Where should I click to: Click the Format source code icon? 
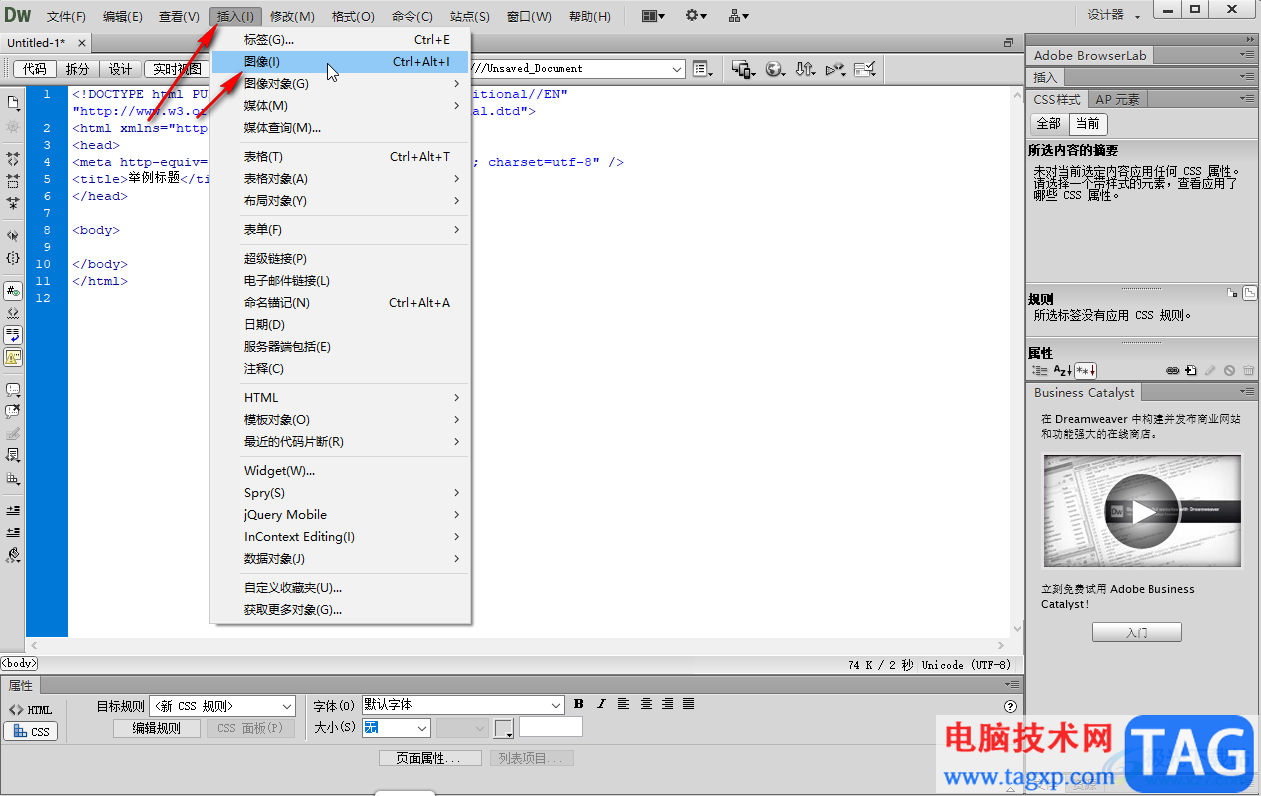pyautogui.click(x=13, y=554)
